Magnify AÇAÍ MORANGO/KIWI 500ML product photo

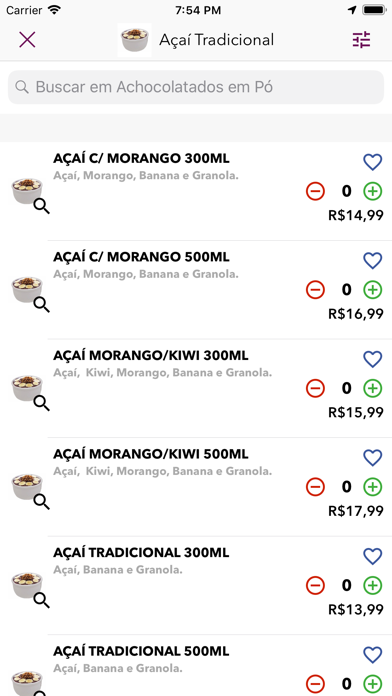point(42,502)
